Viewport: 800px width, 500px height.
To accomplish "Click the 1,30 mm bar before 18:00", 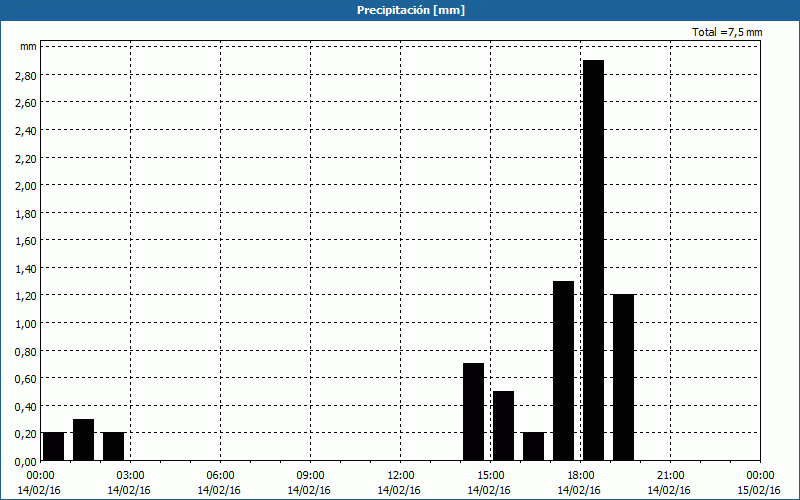I will click(563, 371).
